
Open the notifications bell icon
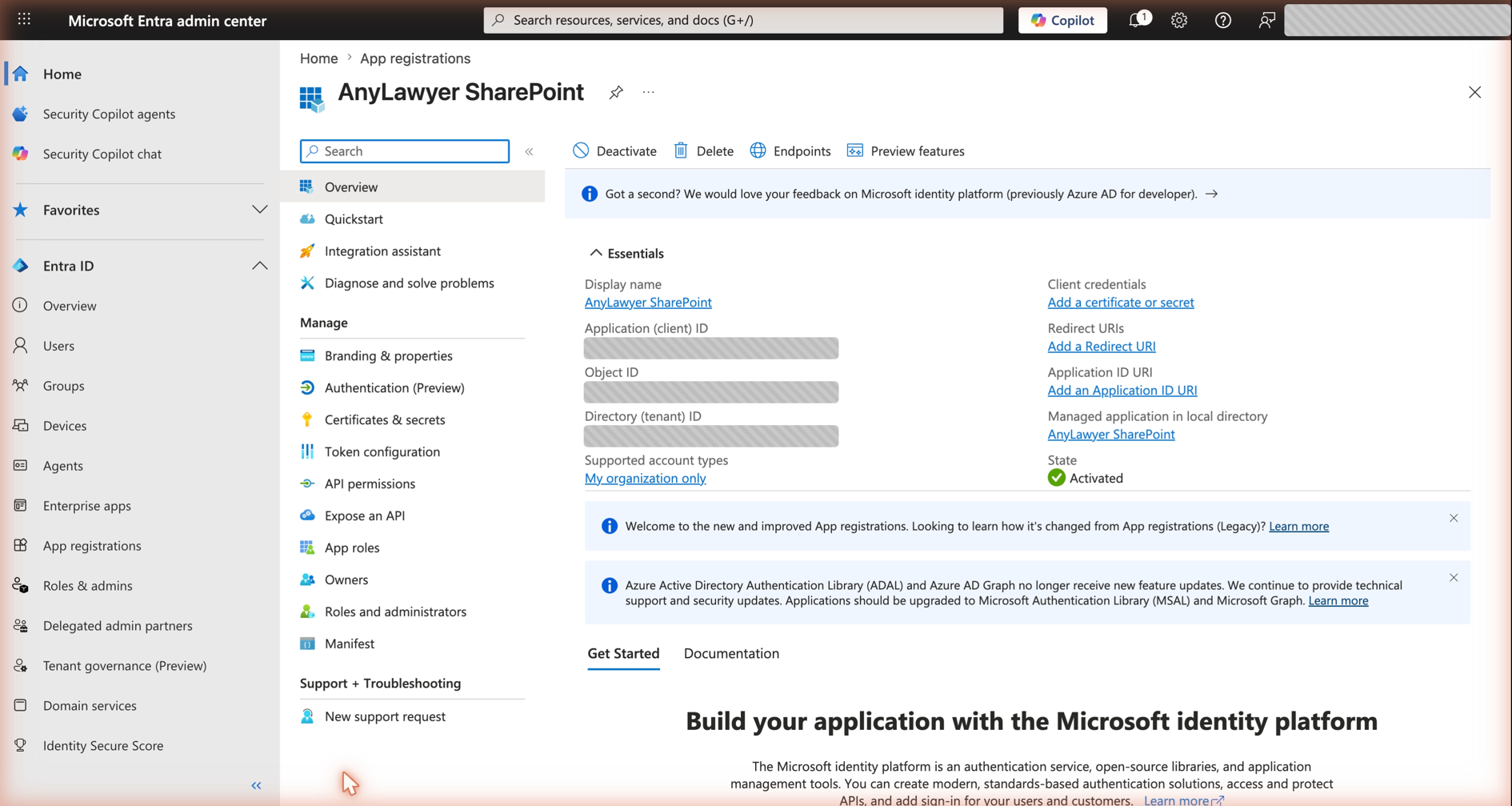[1137, 20]
